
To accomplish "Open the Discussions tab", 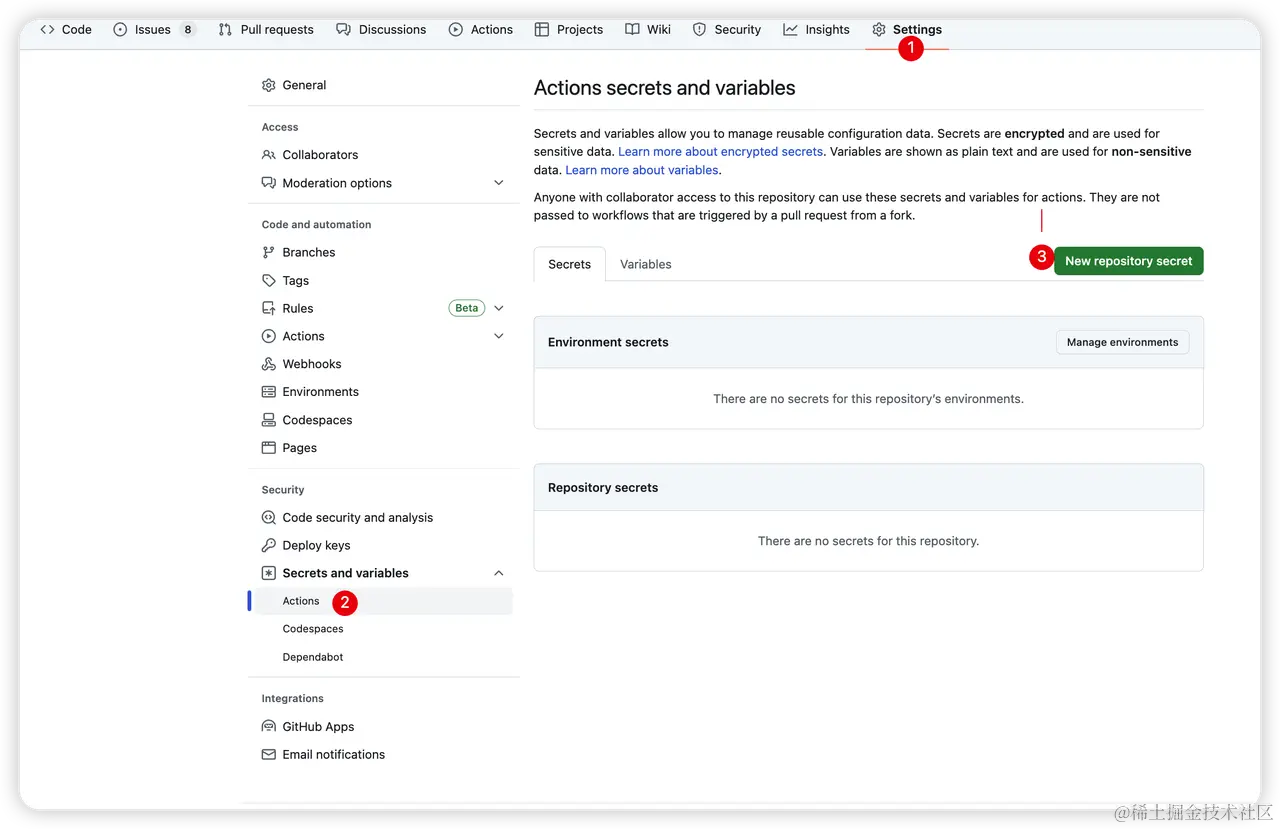I will (381, 30).
